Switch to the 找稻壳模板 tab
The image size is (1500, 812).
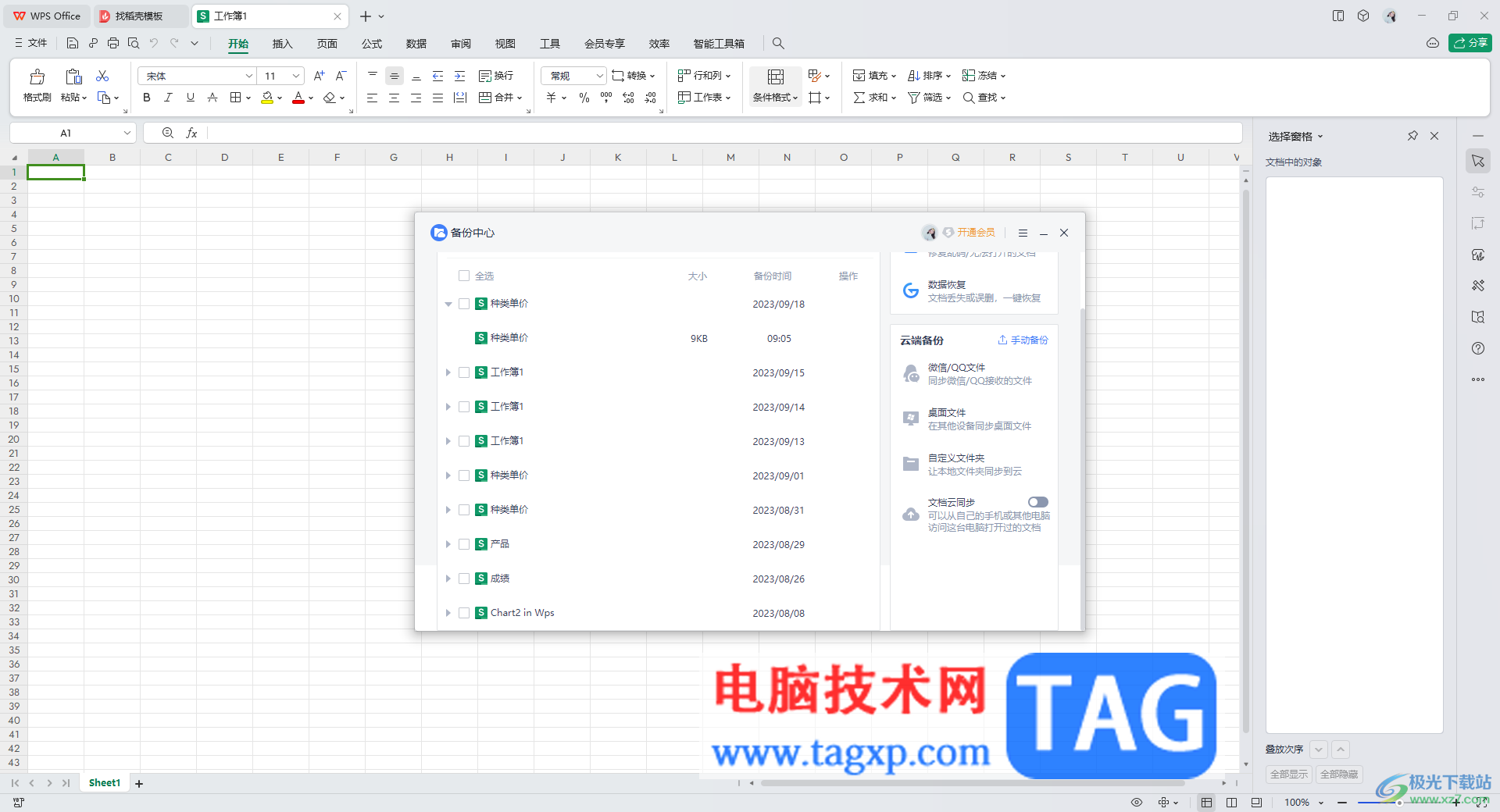point(139,16)
